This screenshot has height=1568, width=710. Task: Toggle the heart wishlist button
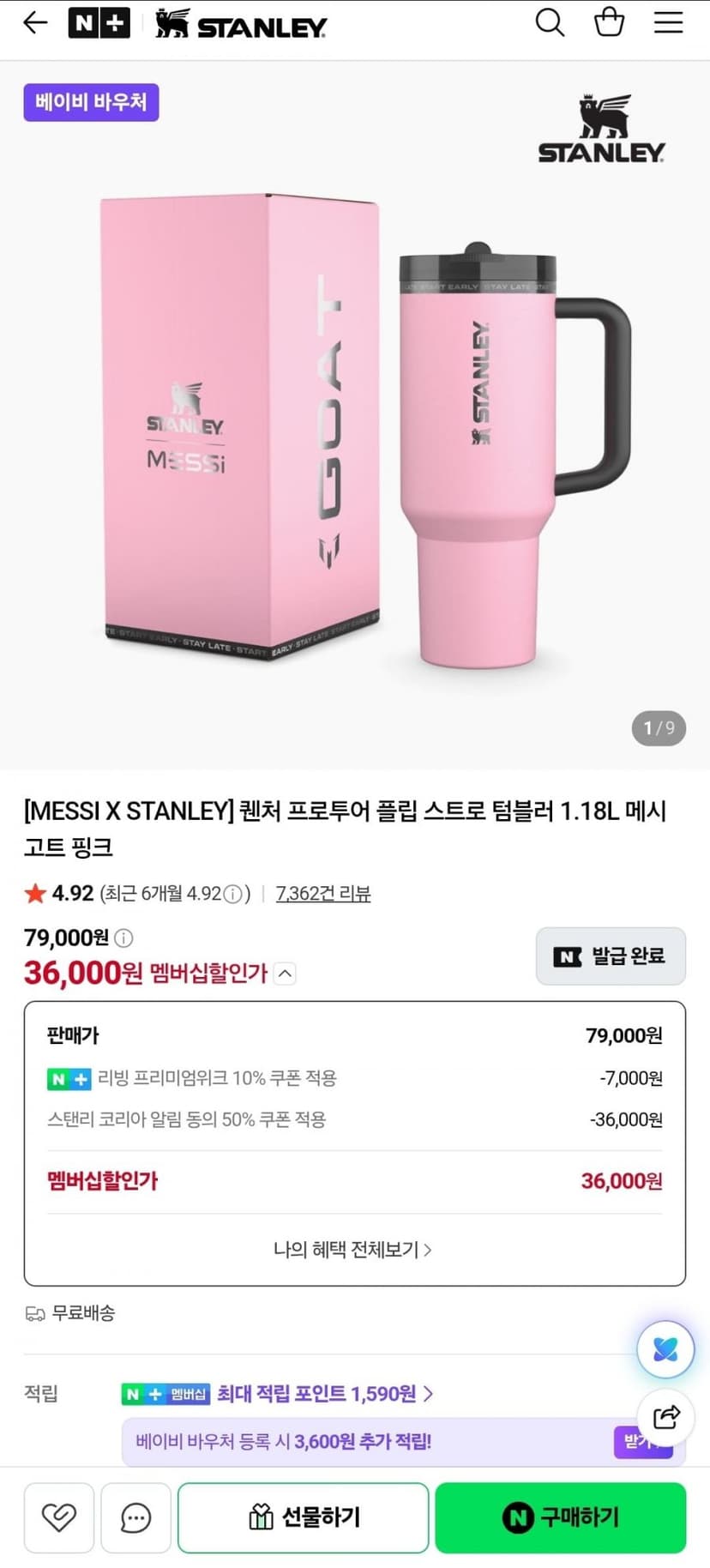59,1517
